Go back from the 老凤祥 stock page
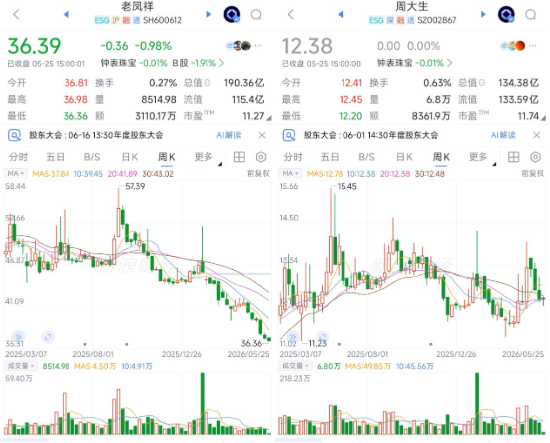This screenshot has height=443, width=550. point(16,14)
